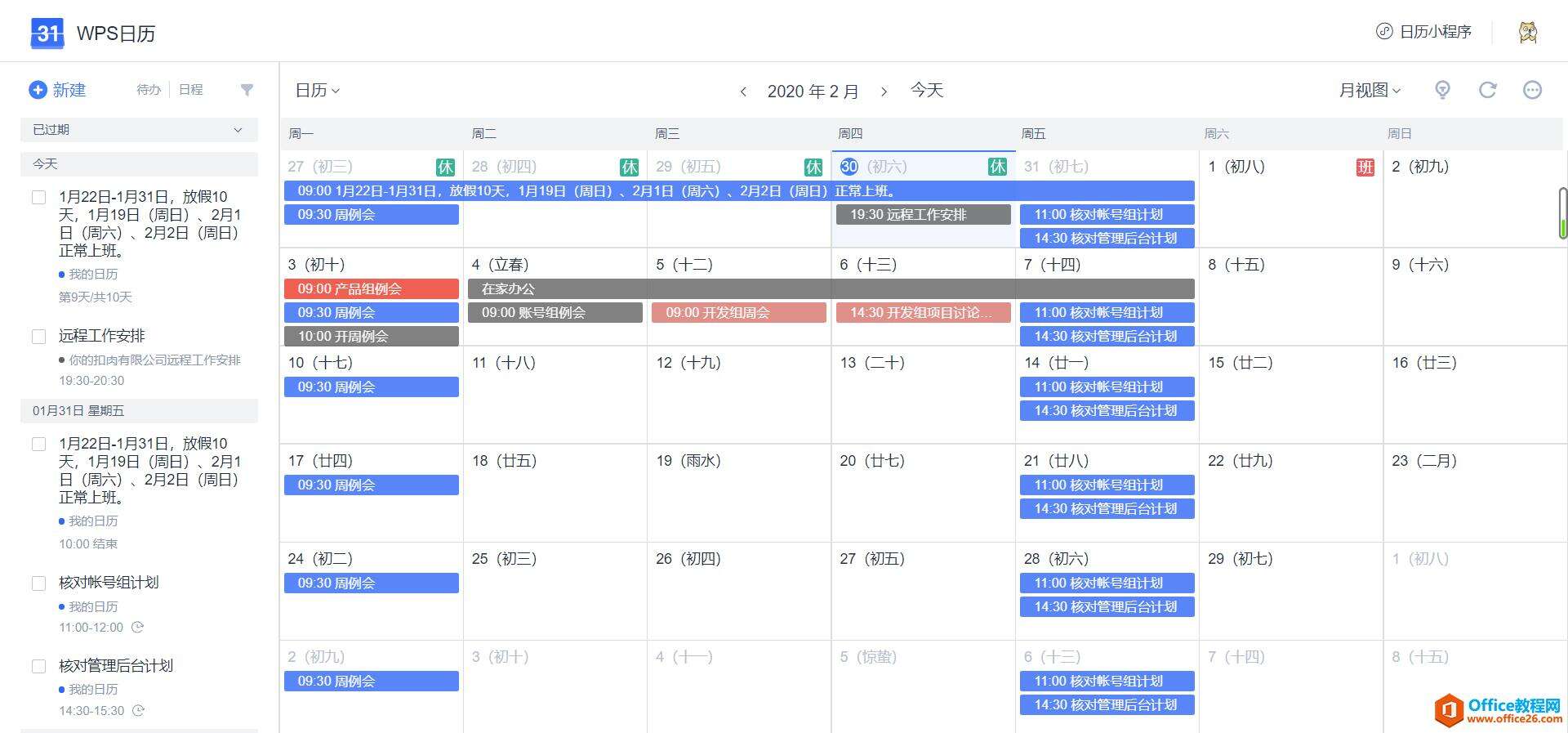Click the WPS Calendar logo icon
Viewport: 1568px width, 733px height.
[47, 33]
